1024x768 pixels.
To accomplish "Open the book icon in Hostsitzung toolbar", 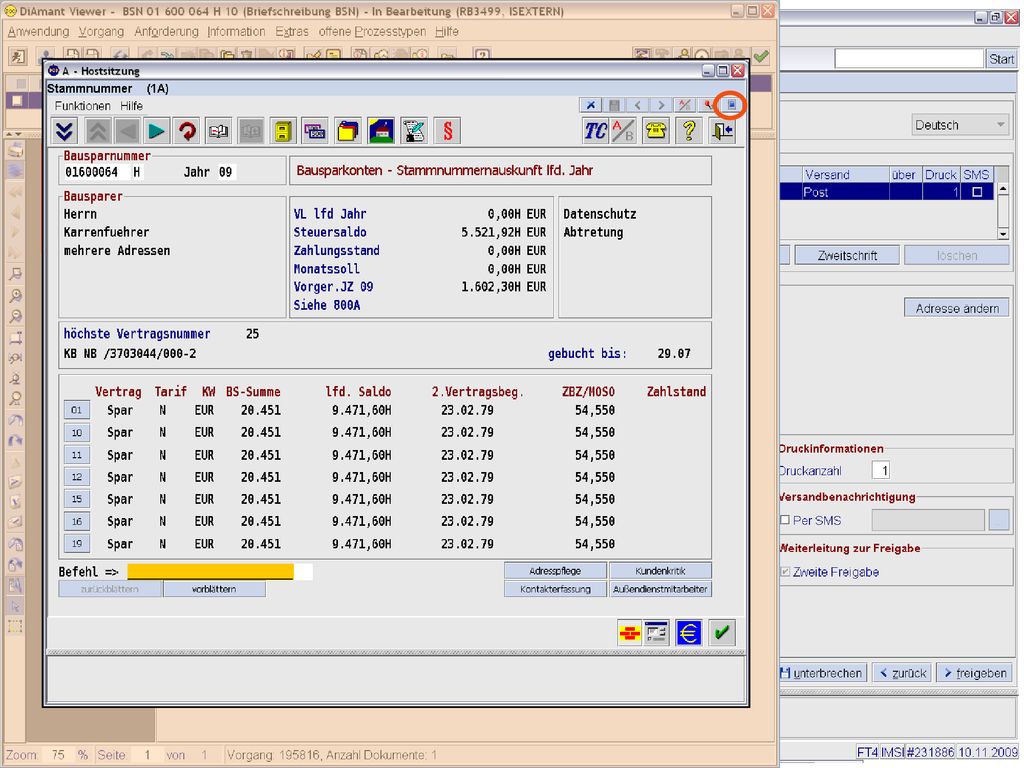I will click(x=219, y=131).
